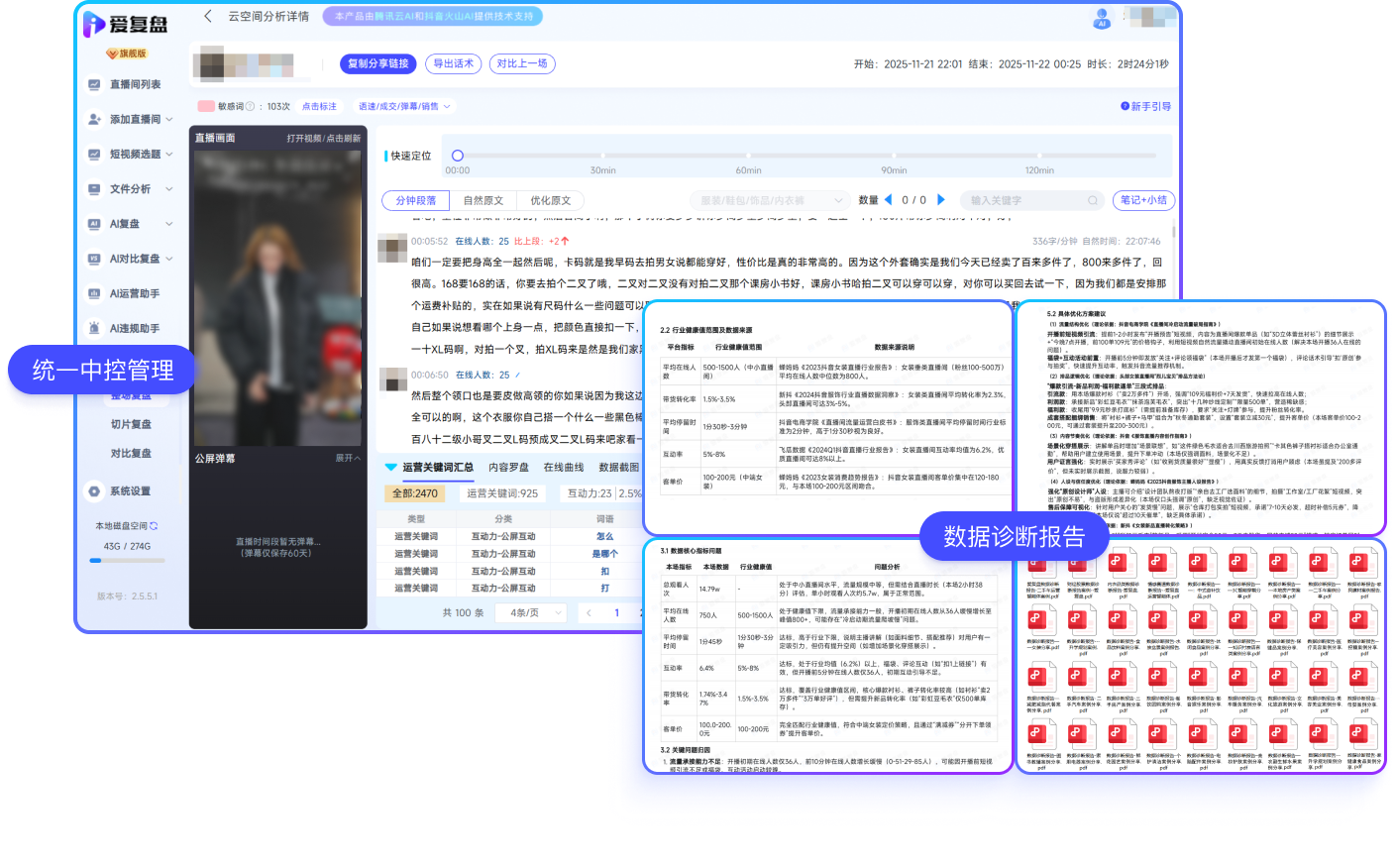Viewport: 1395px width, 868px height.
Task: Click the 系统设置 gear icon
Action: tap(94, 491)
